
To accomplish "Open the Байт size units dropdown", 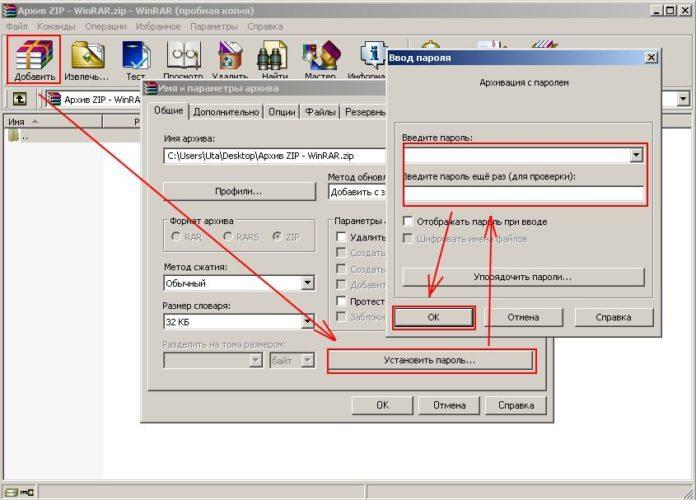I will click(308, 360).
